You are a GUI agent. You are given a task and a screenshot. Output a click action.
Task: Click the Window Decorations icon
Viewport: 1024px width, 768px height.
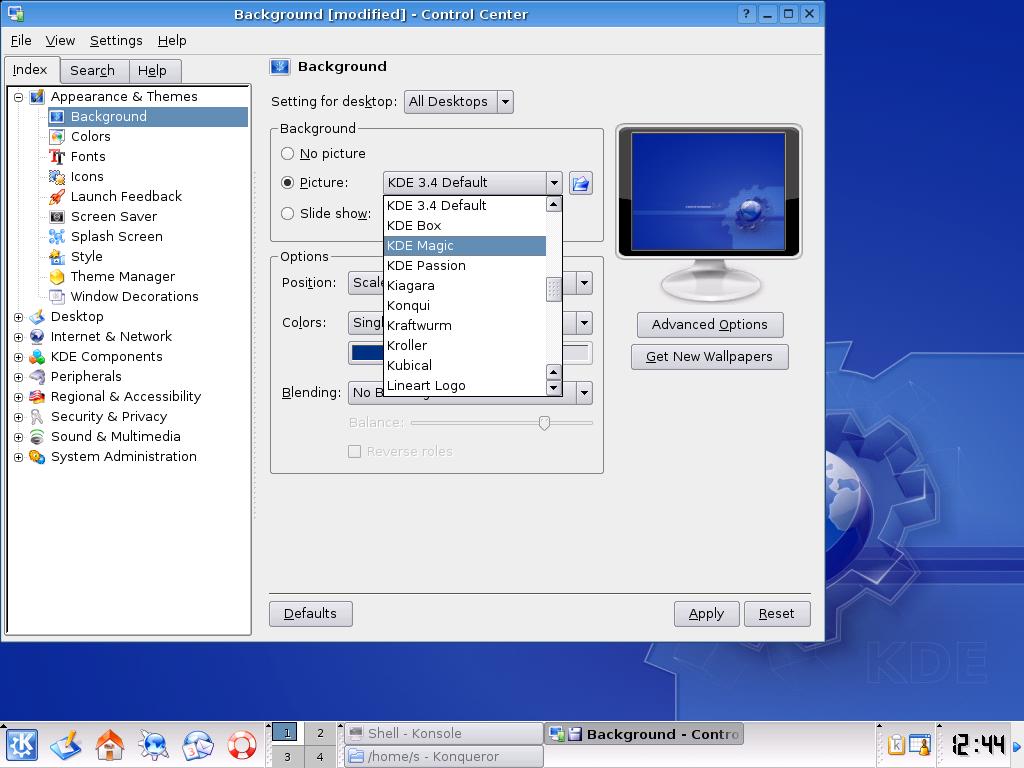click(57, 296)
